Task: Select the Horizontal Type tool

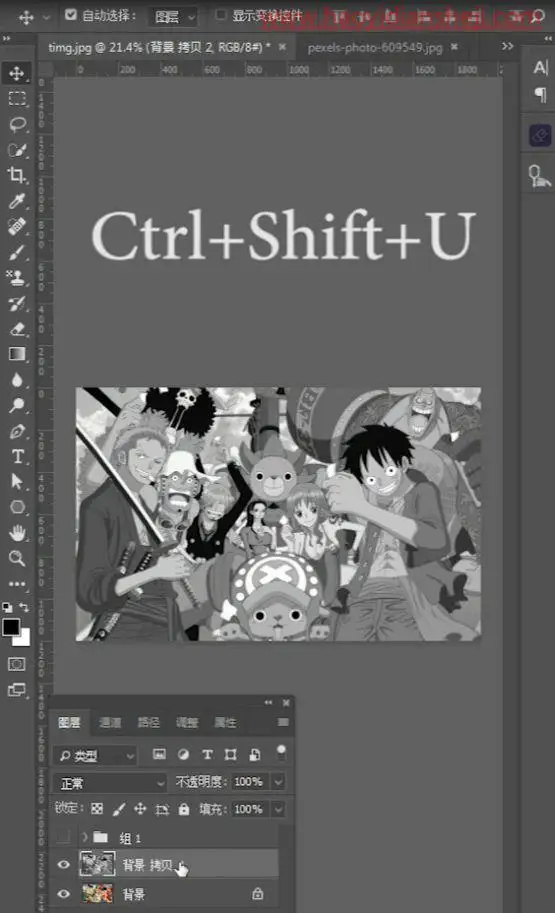Action: coord(17,456)
